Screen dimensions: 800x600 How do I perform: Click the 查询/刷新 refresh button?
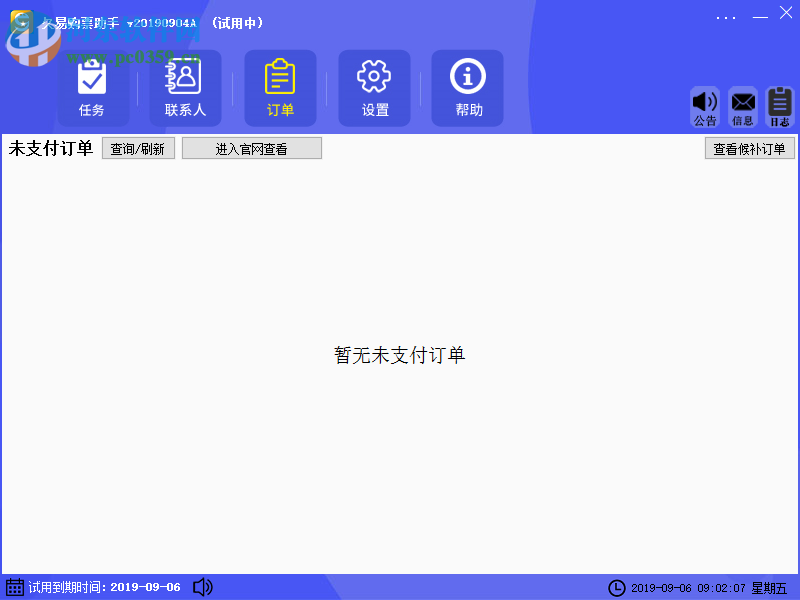[x=138, y=147]
